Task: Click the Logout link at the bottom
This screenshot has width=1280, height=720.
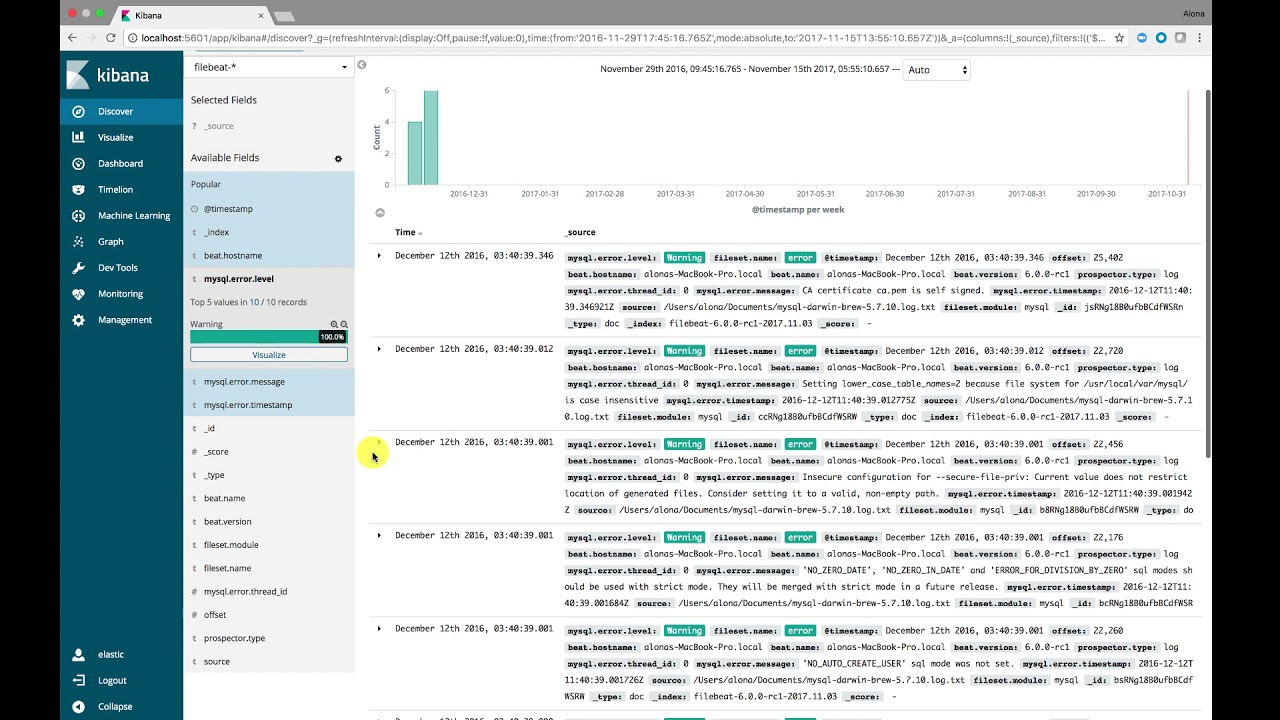Action: (x=110, y=680)
